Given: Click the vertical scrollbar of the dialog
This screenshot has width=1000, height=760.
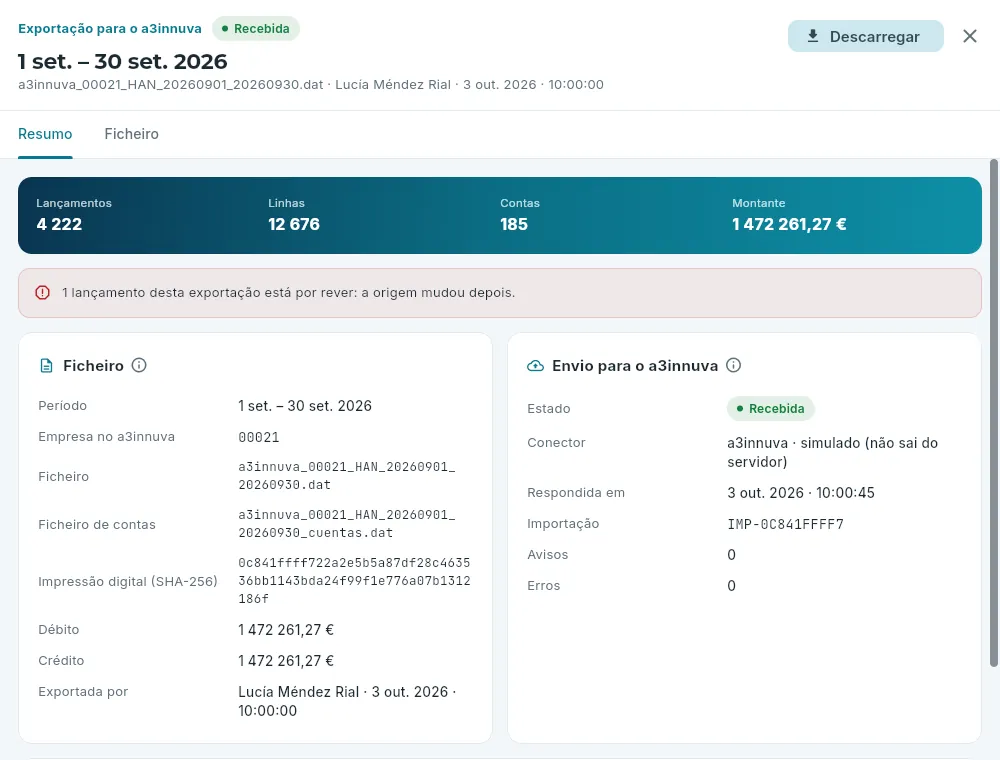Looking at the screenshot, I should tap(994, 413).
